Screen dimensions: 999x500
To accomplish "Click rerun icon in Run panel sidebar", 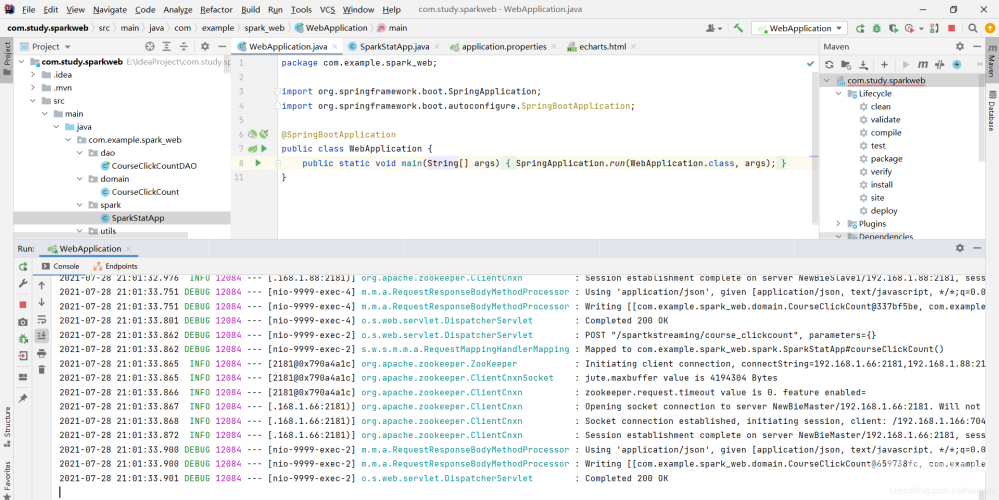I will [23, 267].
